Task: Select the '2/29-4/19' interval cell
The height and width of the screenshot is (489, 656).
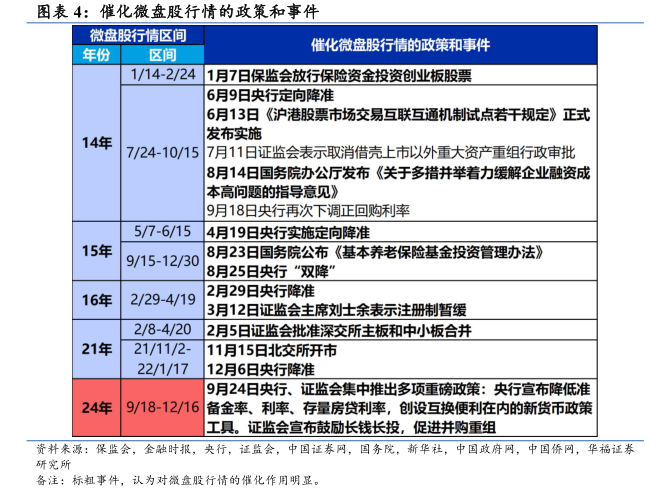Action: tap(163, 300)
